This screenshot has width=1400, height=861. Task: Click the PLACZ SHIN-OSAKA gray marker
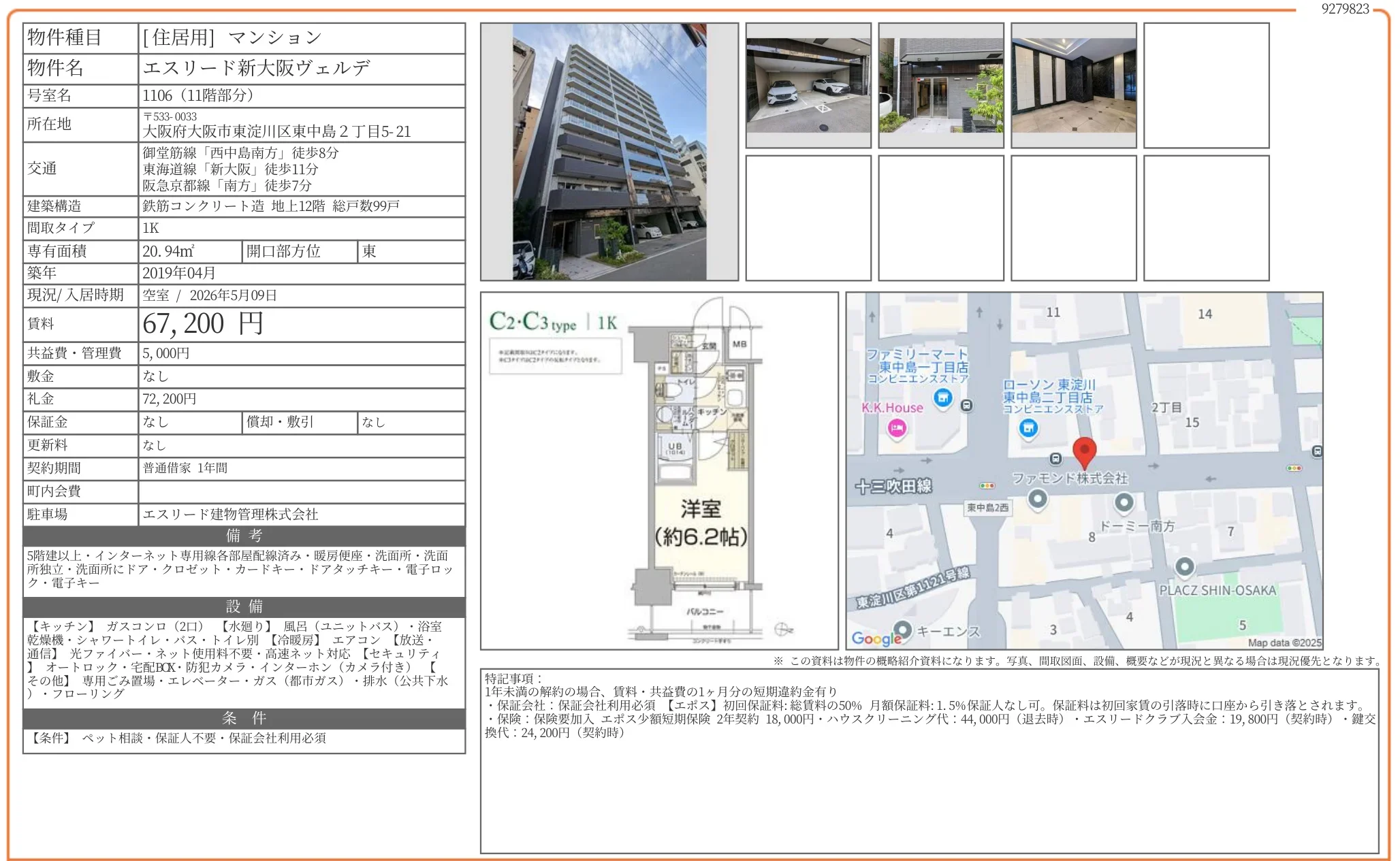tap(1184, 566)
